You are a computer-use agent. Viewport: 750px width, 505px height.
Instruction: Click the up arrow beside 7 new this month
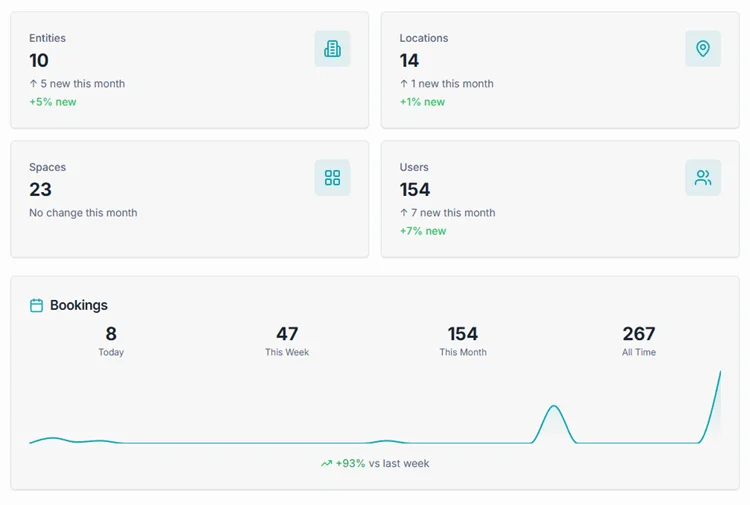click(x=404, y=213)
